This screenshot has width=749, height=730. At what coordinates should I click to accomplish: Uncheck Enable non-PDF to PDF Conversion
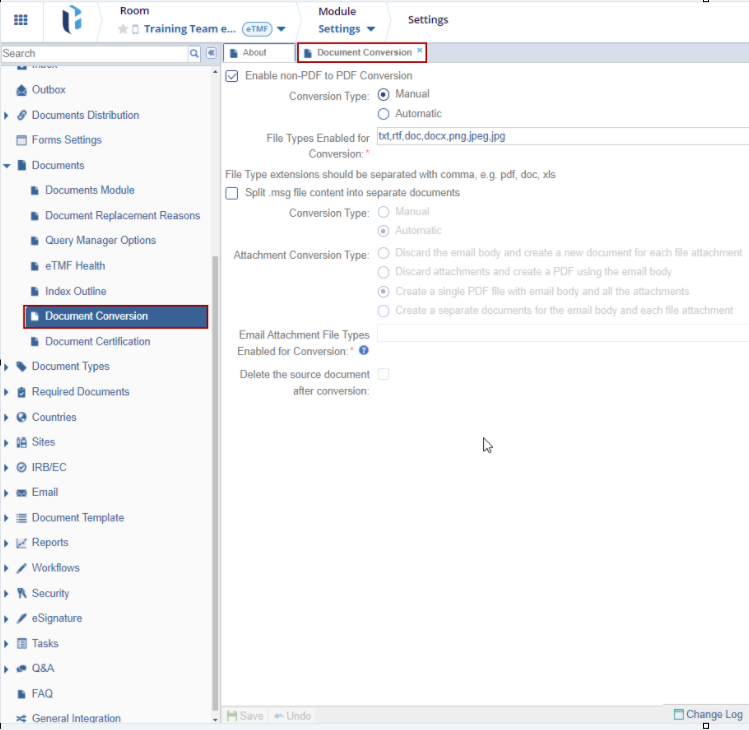(x=232, y=76)
